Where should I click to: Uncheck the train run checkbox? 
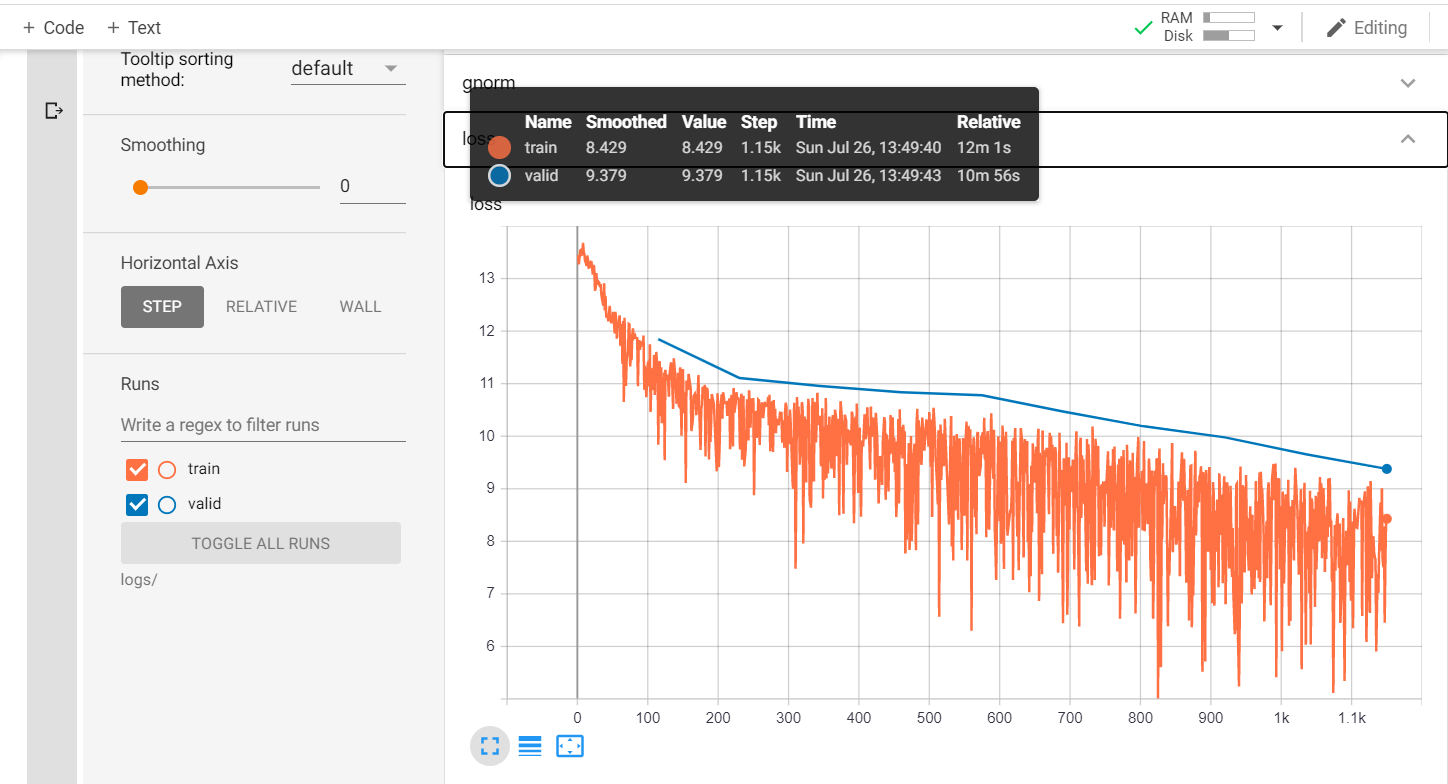[136, 469]
